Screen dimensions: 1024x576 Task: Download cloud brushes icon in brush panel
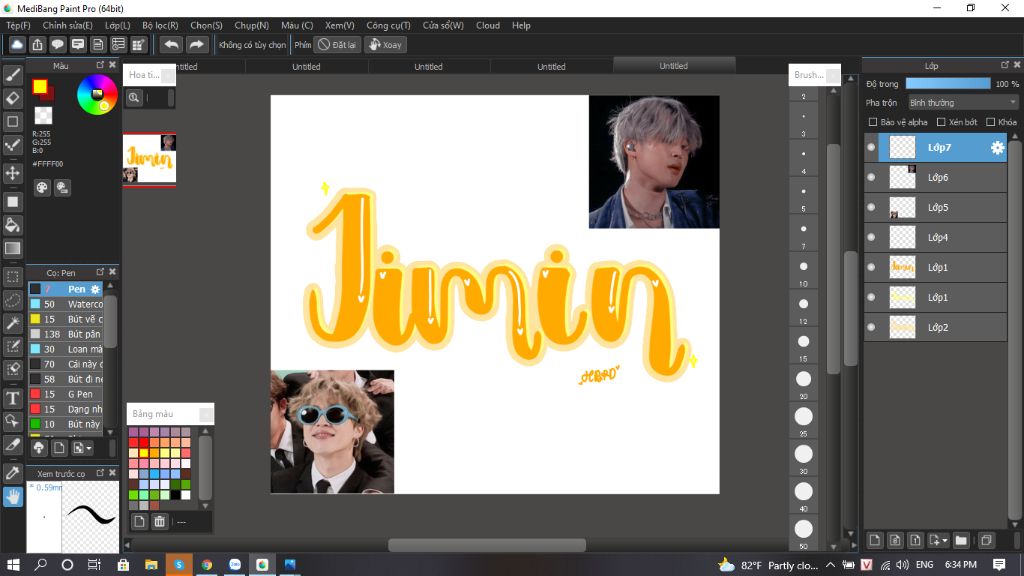(39, 448)
